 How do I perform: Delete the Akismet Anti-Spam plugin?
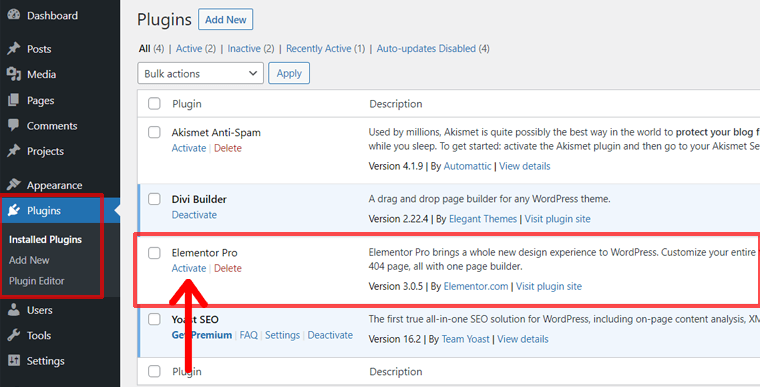228,148
